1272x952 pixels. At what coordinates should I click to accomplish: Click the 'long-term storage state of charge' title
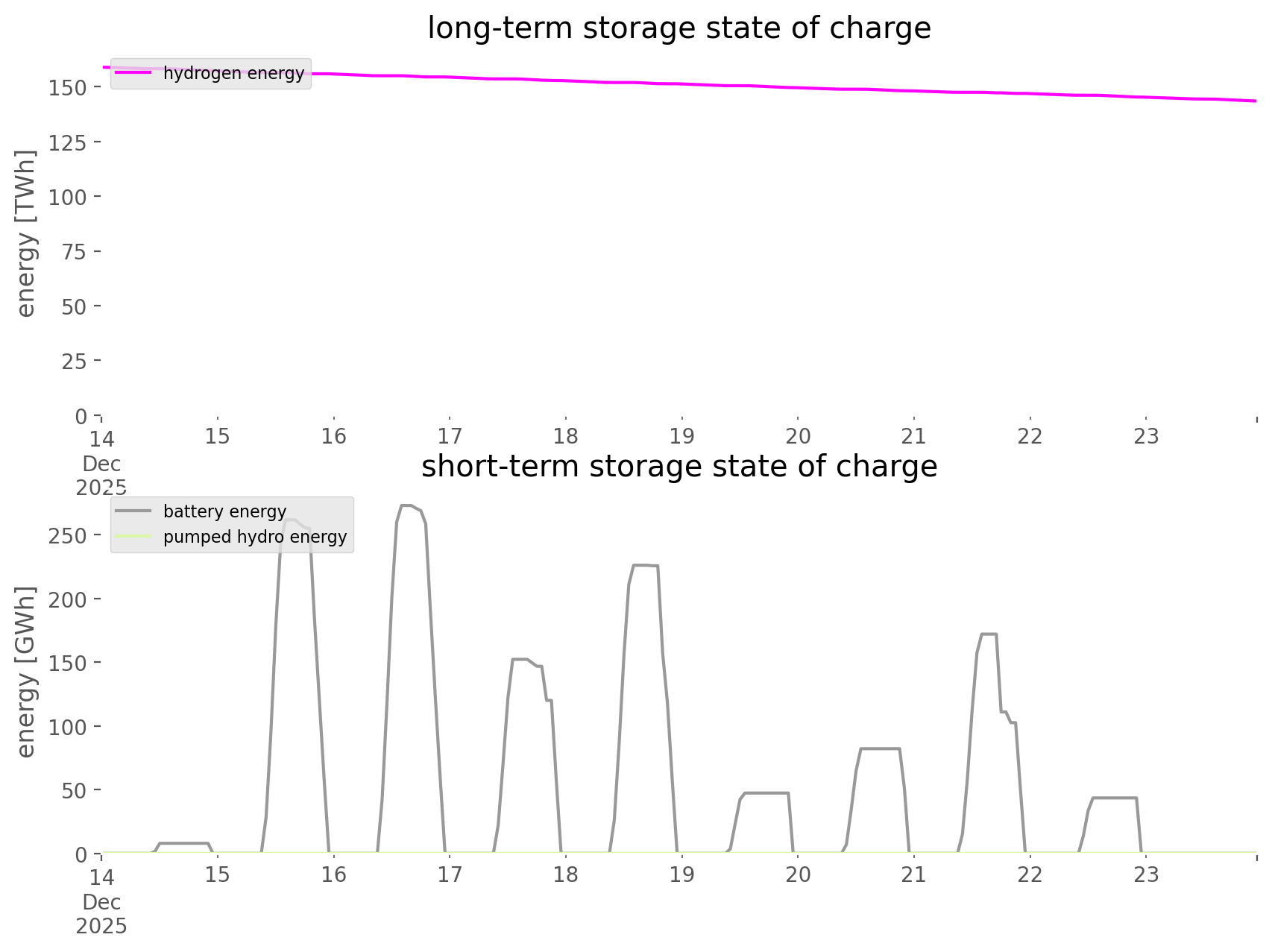[x=678, y=28]
